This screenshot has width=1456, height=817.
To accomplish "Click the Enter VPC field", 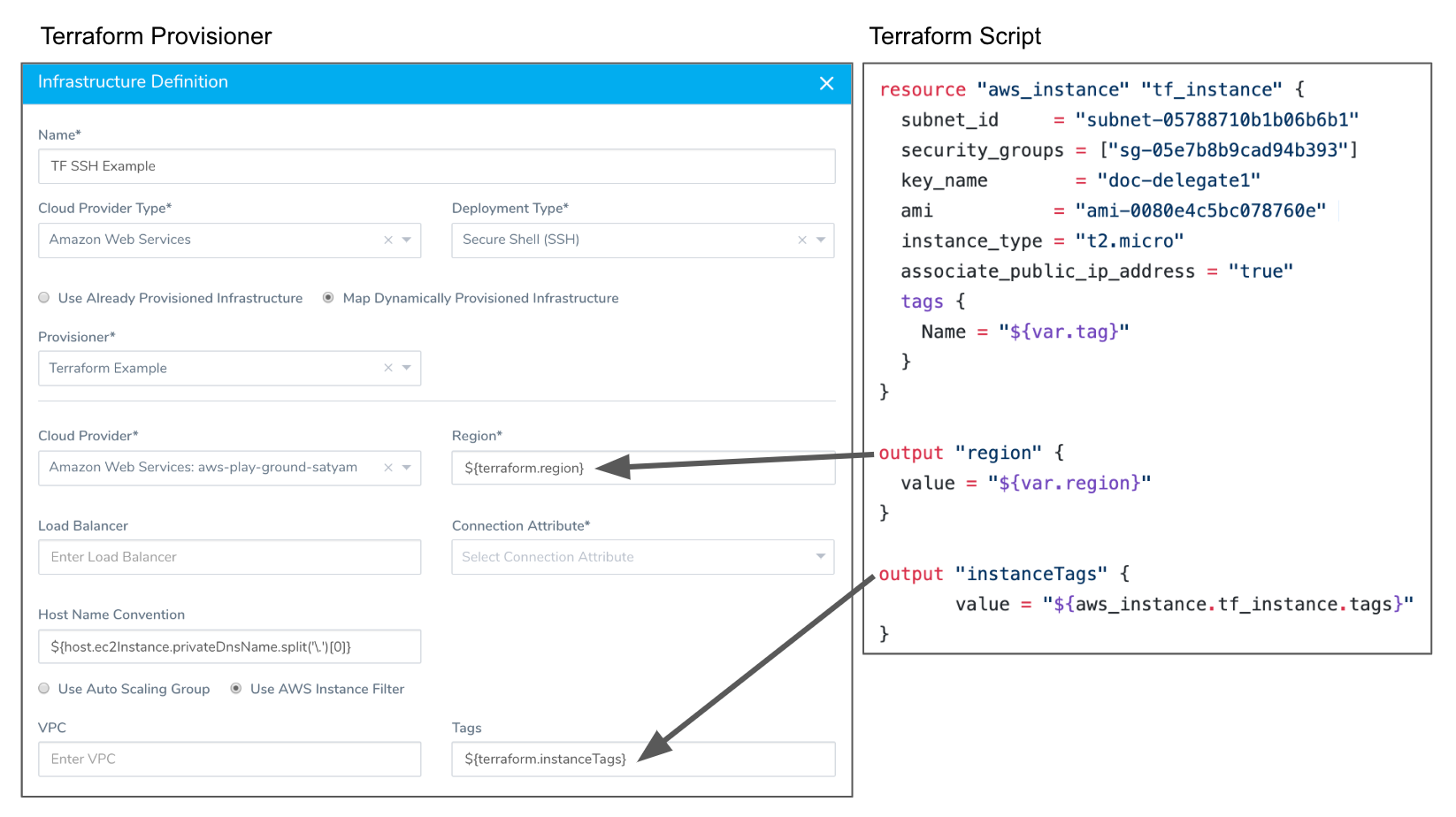I will point(230,759).
